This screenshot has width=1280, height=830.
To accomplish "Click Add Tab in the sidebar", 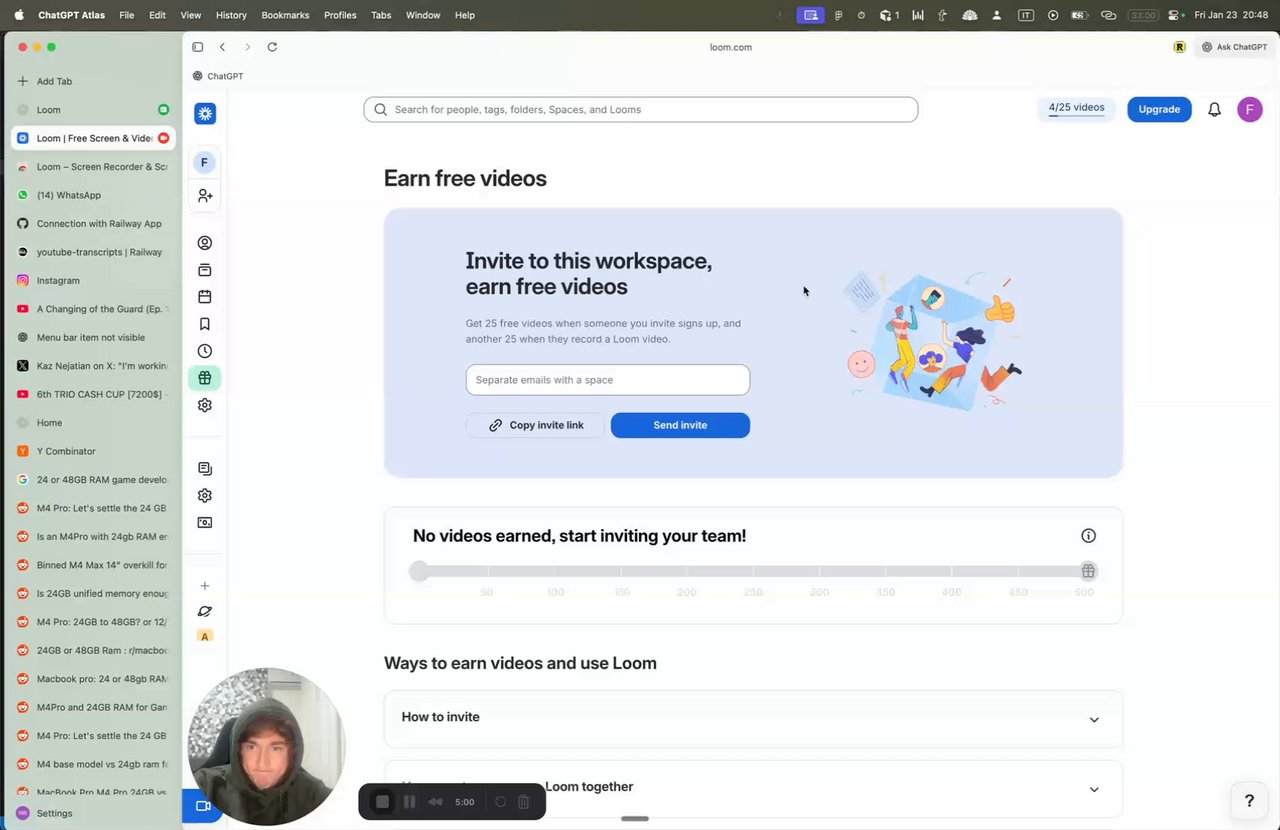I will point(94,81).
